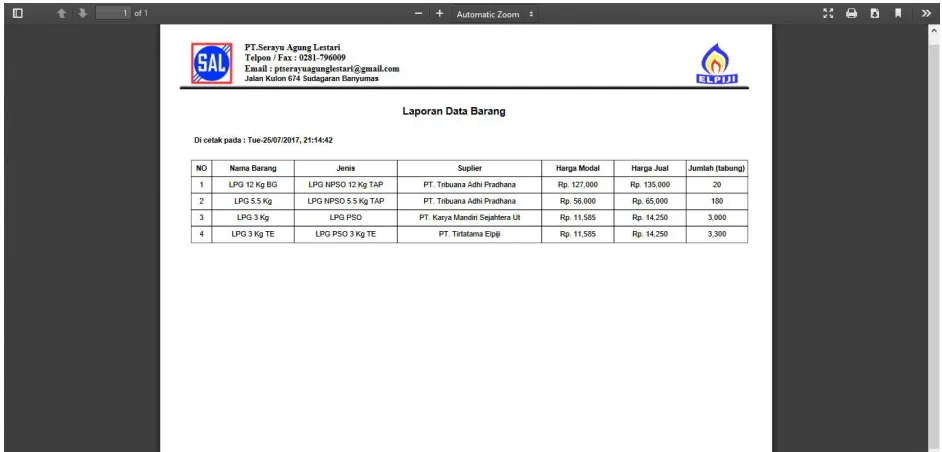This screenshot has width=942, height=452.
Task: Select the quantity 180 cell
Action: [x=717, y=201]
